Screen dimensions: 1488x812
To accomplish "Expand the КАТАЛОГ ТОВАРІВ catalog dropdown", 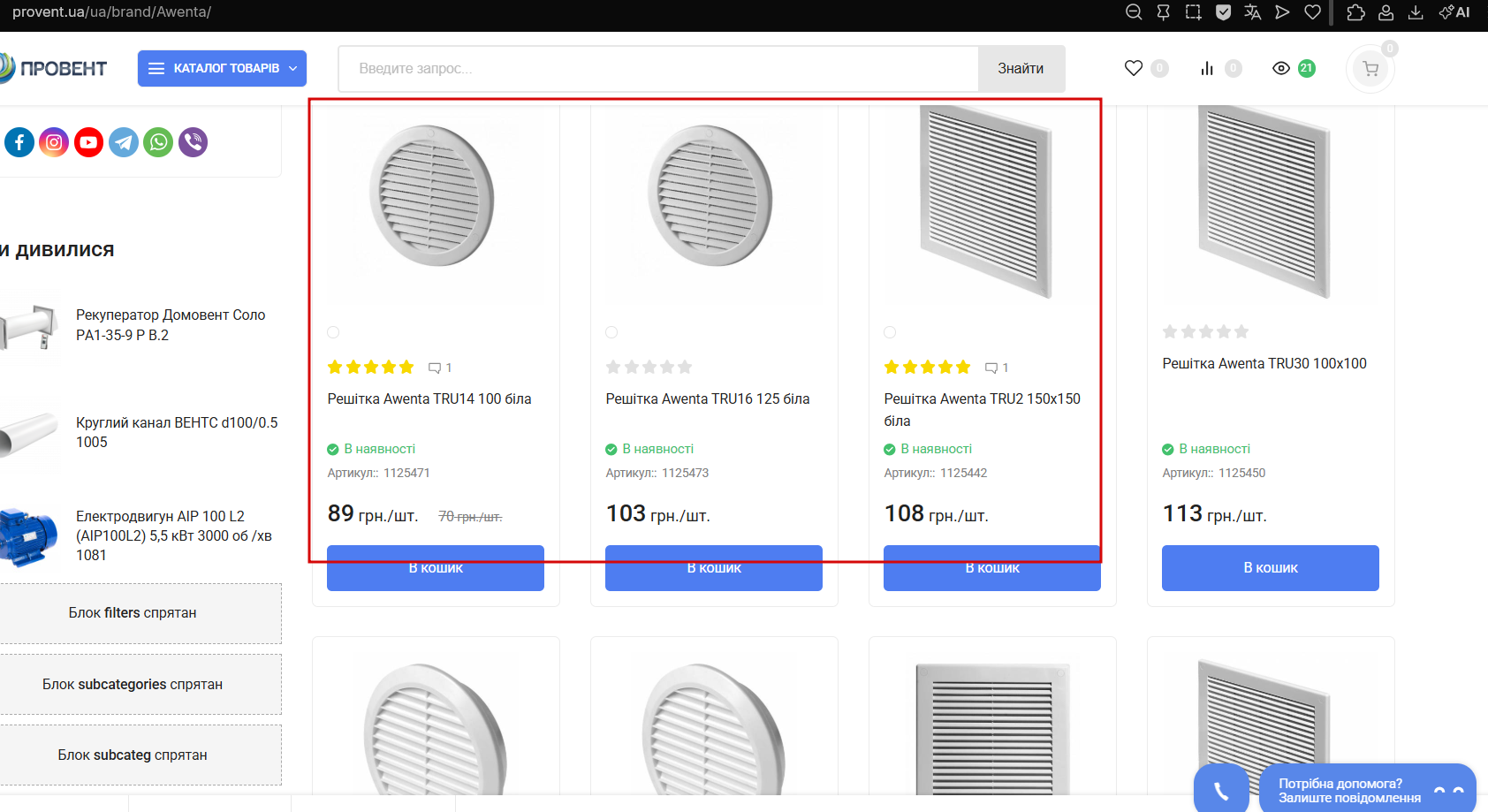I will [222, 68].
